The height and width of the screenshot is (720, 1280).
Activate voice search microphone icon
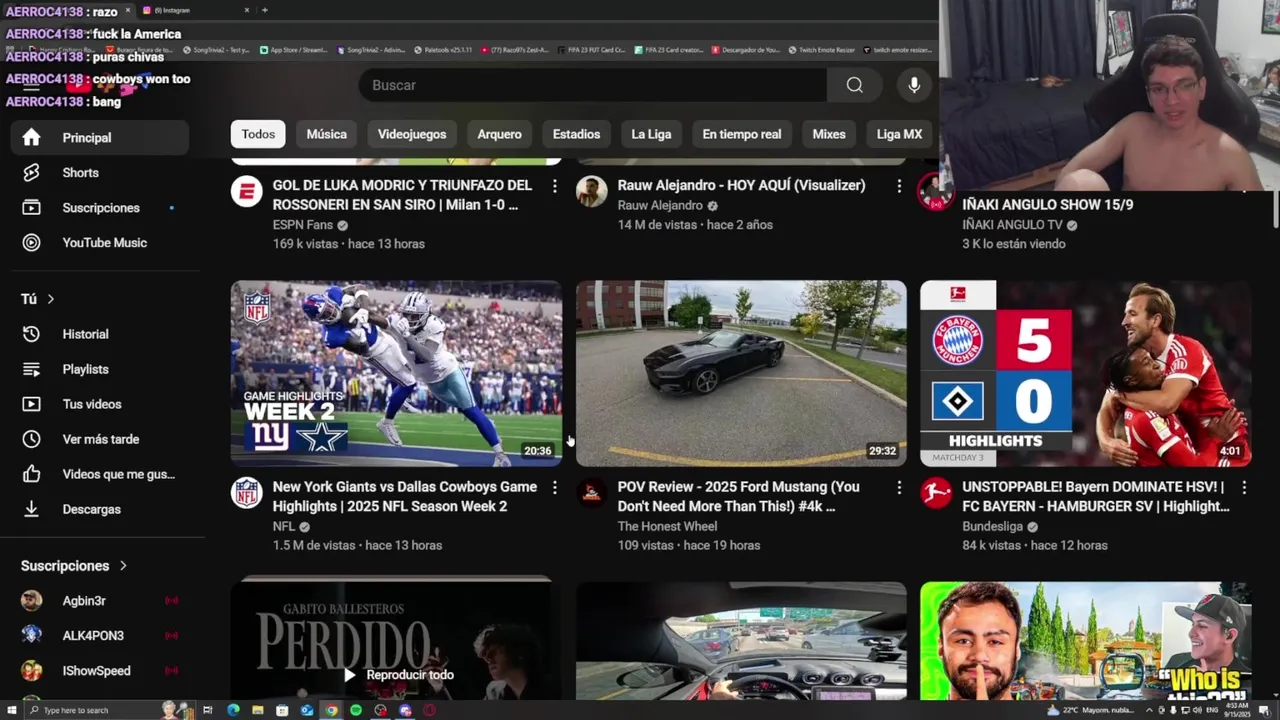pos(914,85)
